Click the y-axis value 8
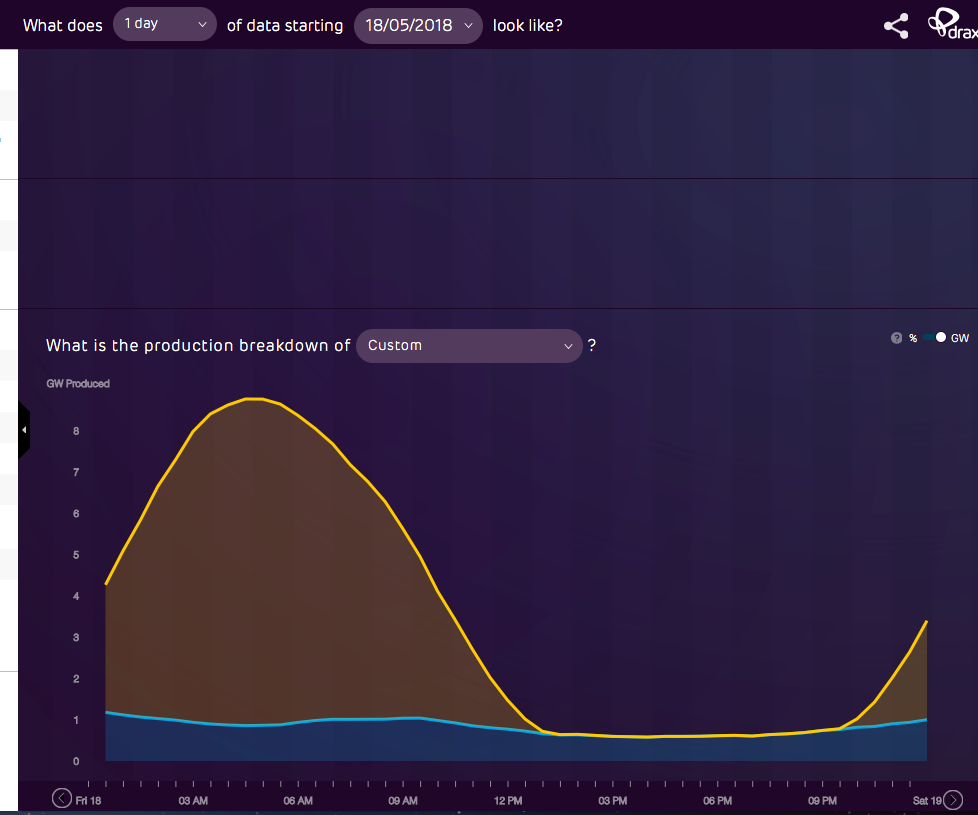The image size is (978, 815). [x=76, y=431]
